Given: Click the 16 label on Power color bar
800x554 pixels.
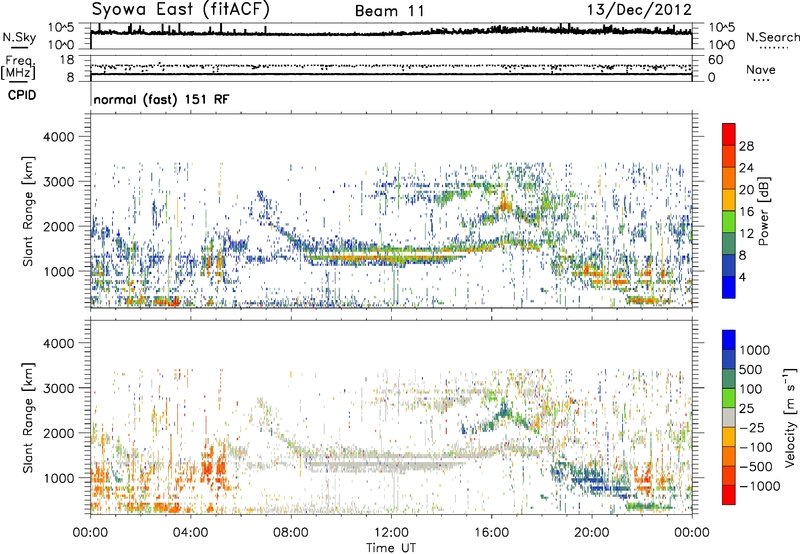Looking at the screenshot, I should [746, 212].
